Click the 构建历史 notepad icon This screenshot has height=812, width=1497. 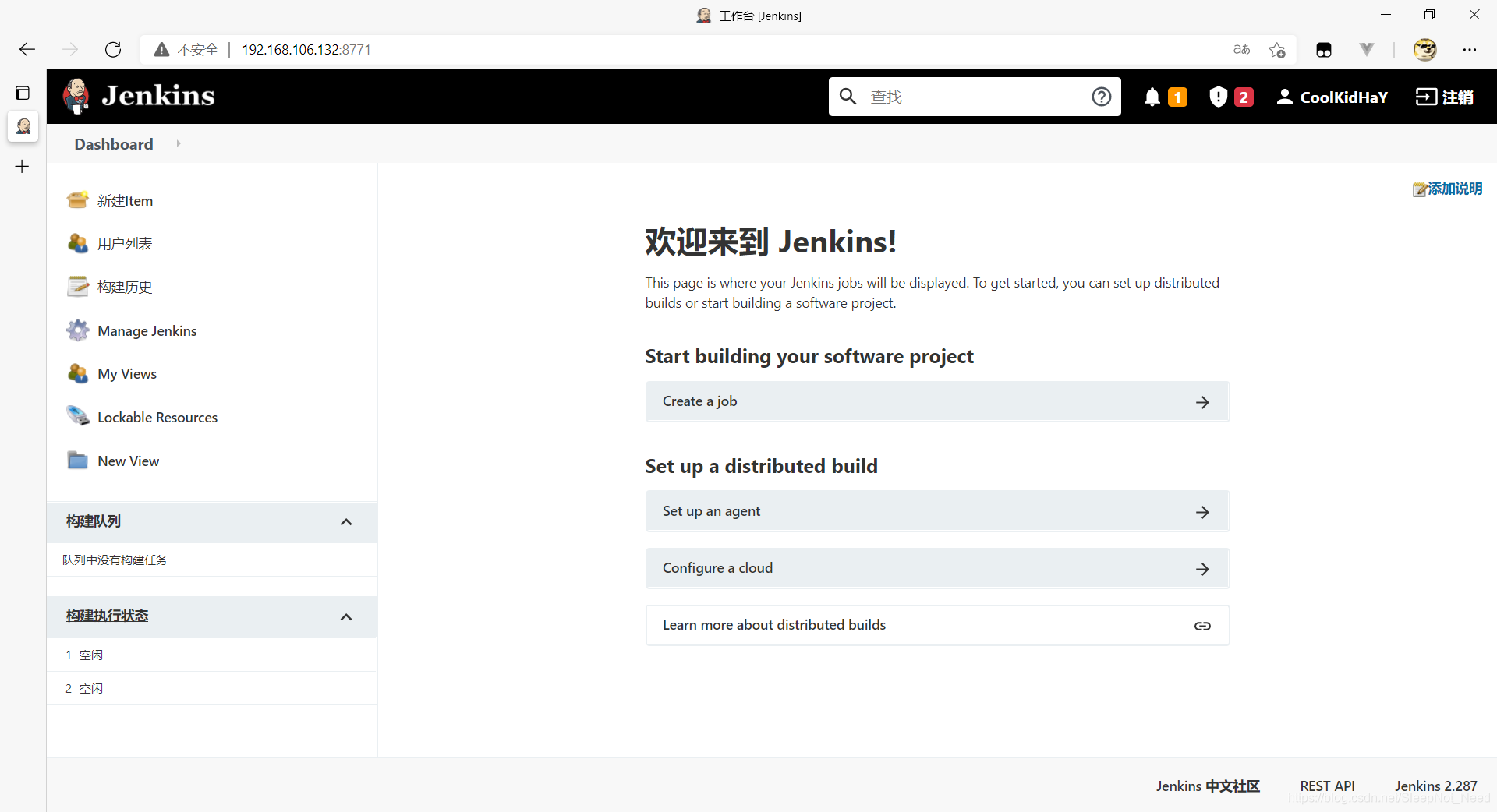[x=77, y=287]
